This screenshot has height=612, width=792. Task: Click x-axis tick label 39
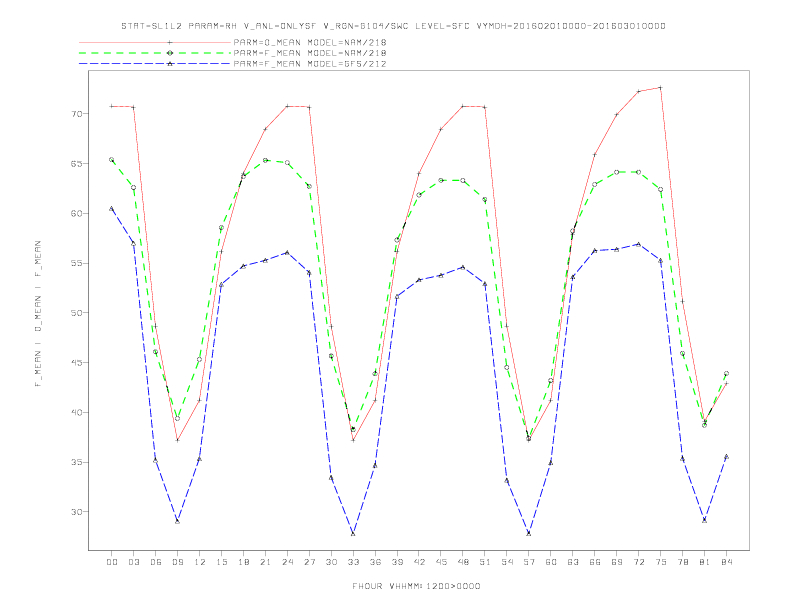tap(397, 562)
